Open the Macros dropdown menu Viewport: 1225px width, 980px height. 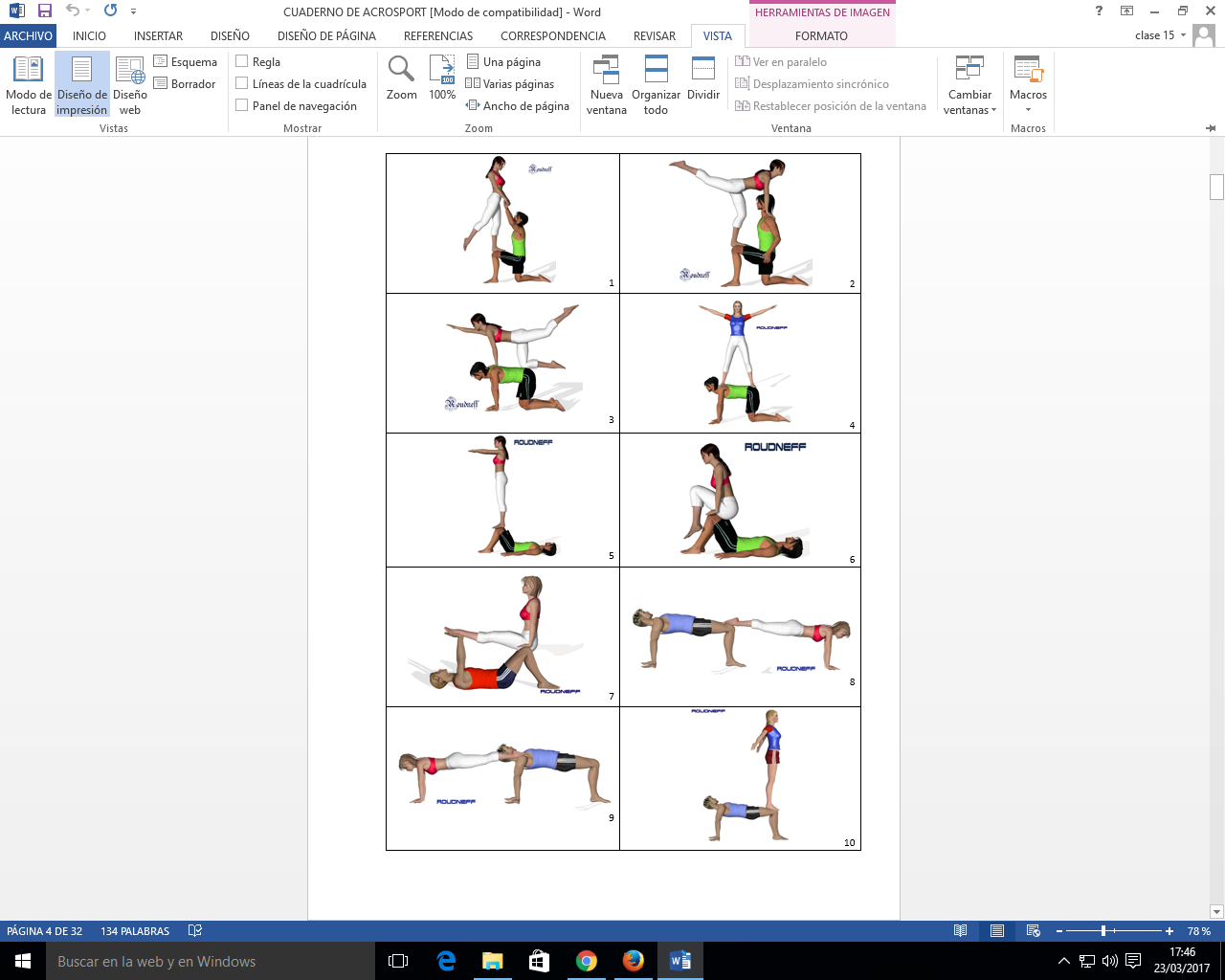(x=1028, y=85)
